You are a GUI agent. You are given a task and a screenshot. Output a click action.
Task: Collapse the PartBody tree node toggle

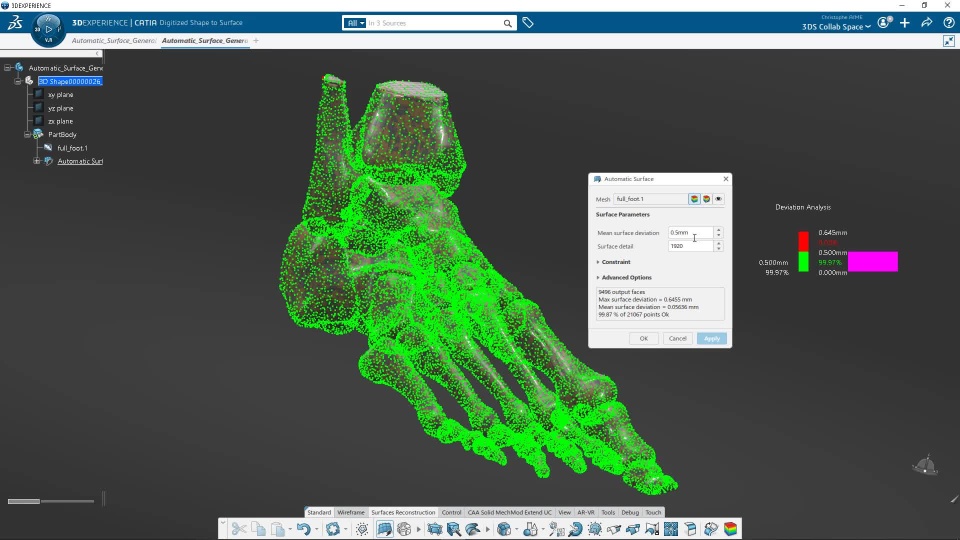tap(27, 135)
